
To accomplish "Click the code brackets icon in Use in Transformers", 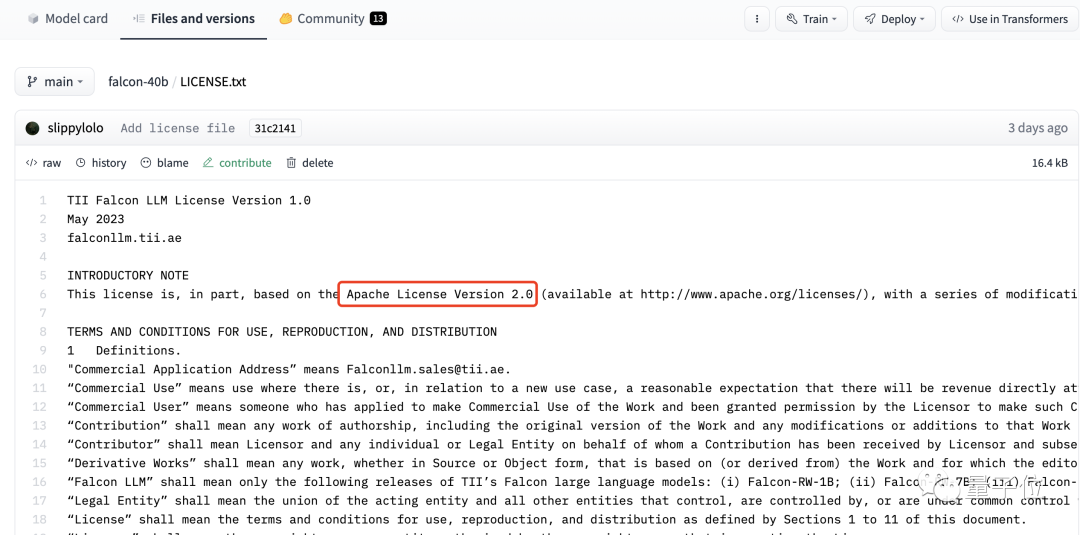I will tap(957, 19).
